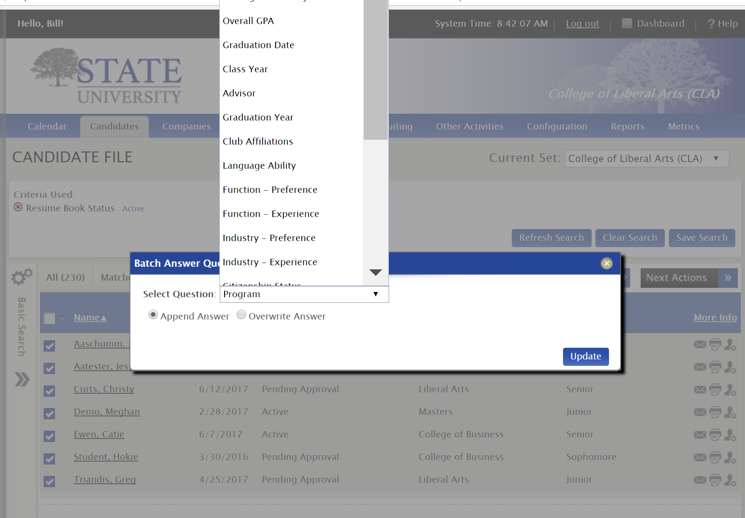Viewport: 745px width, 518px height.
Task: Click person icon in Aaschumm row
Action: [730, 344]
